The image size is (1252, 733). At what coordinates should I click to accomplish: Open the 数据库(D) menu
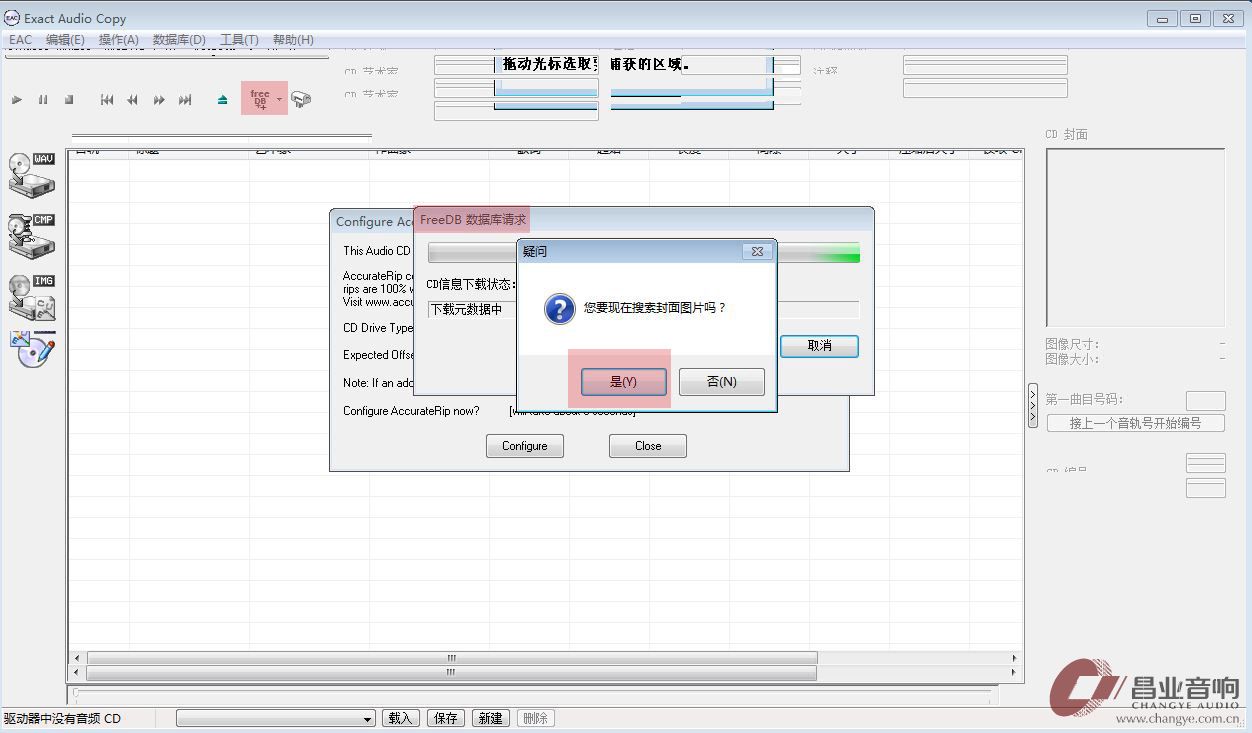179,40
